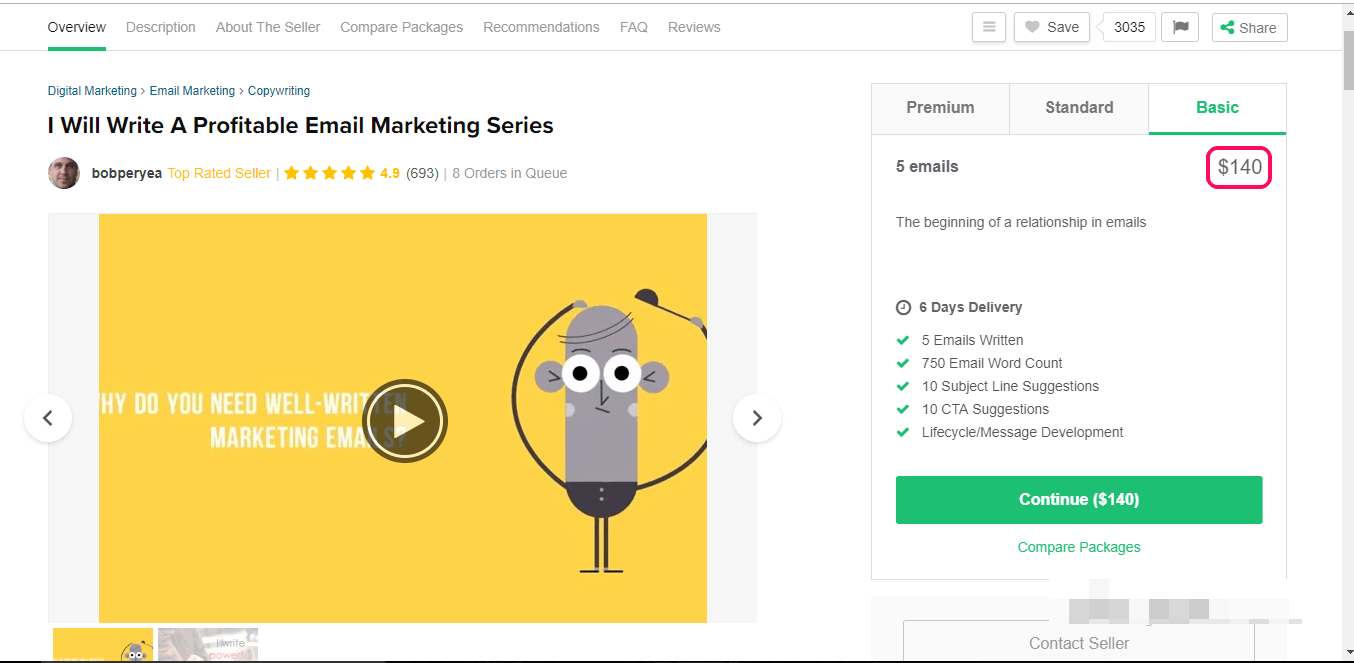This screenshot has width=1354, height=663.
Task: Select the Standard package tab
Action: pyautogui.click(x=1078, y=108)
